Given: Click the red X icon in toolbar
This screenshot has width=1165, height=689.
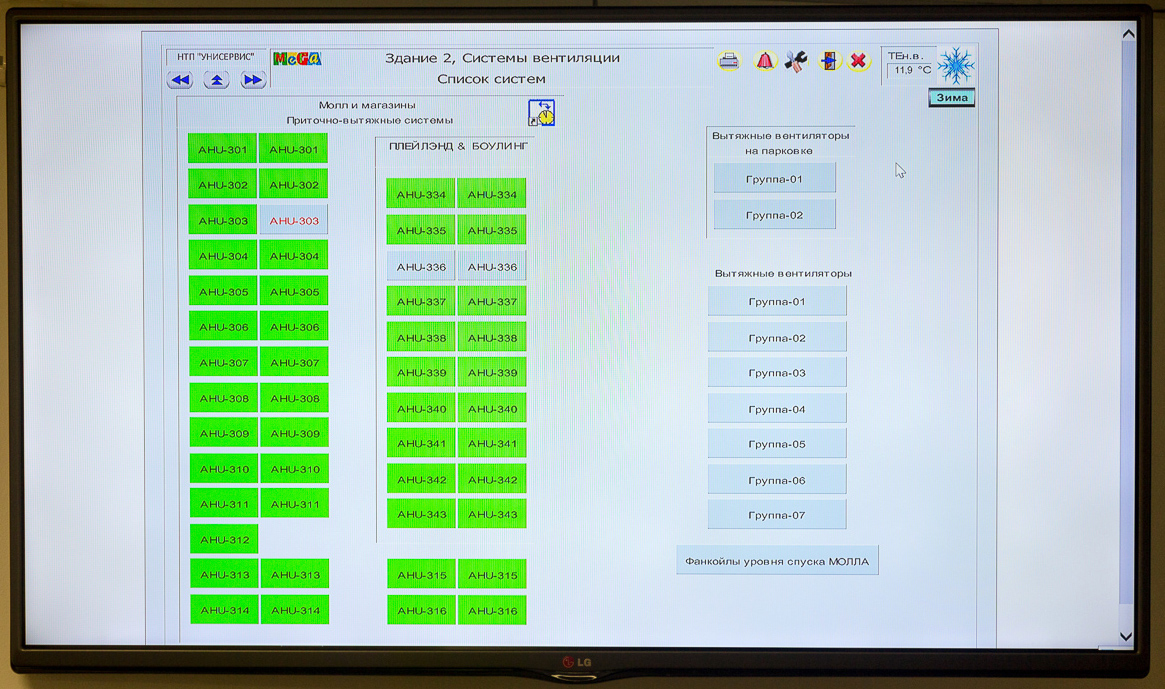Looking at the screenshot, I should pyautogui.click(x=858, y=61).
